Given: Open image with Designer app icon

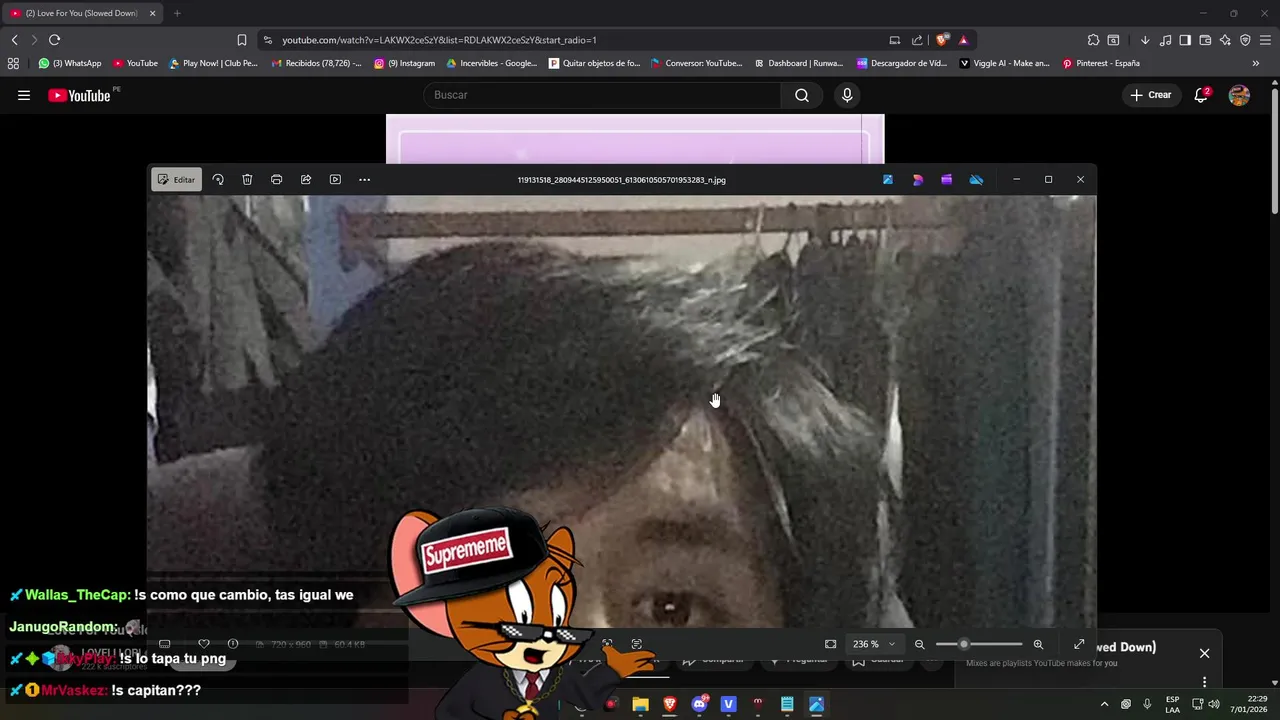Looking at the screenshot, I should coord(918,180).
